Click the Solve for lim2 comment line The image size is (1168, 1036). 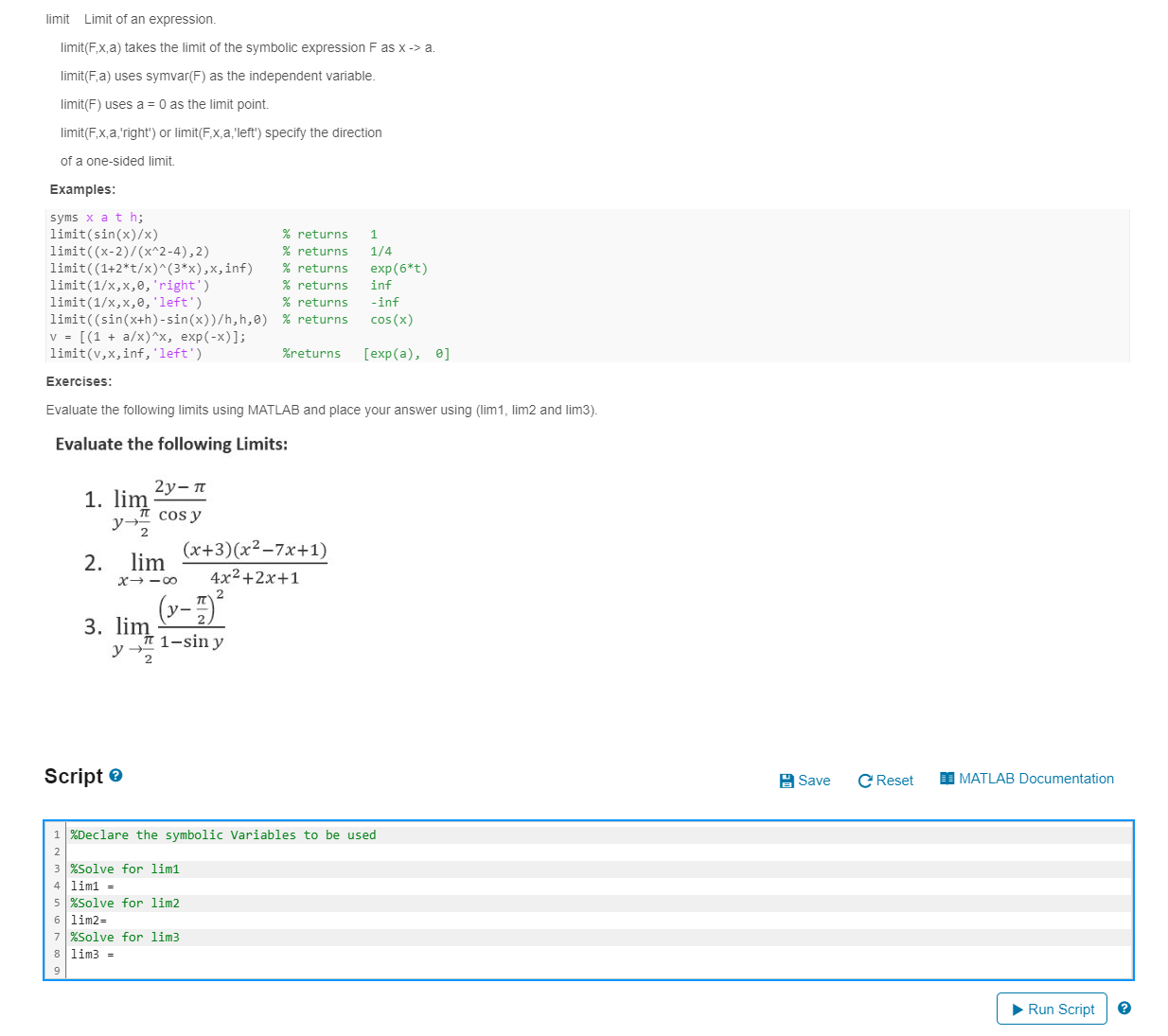click(123, 903)
